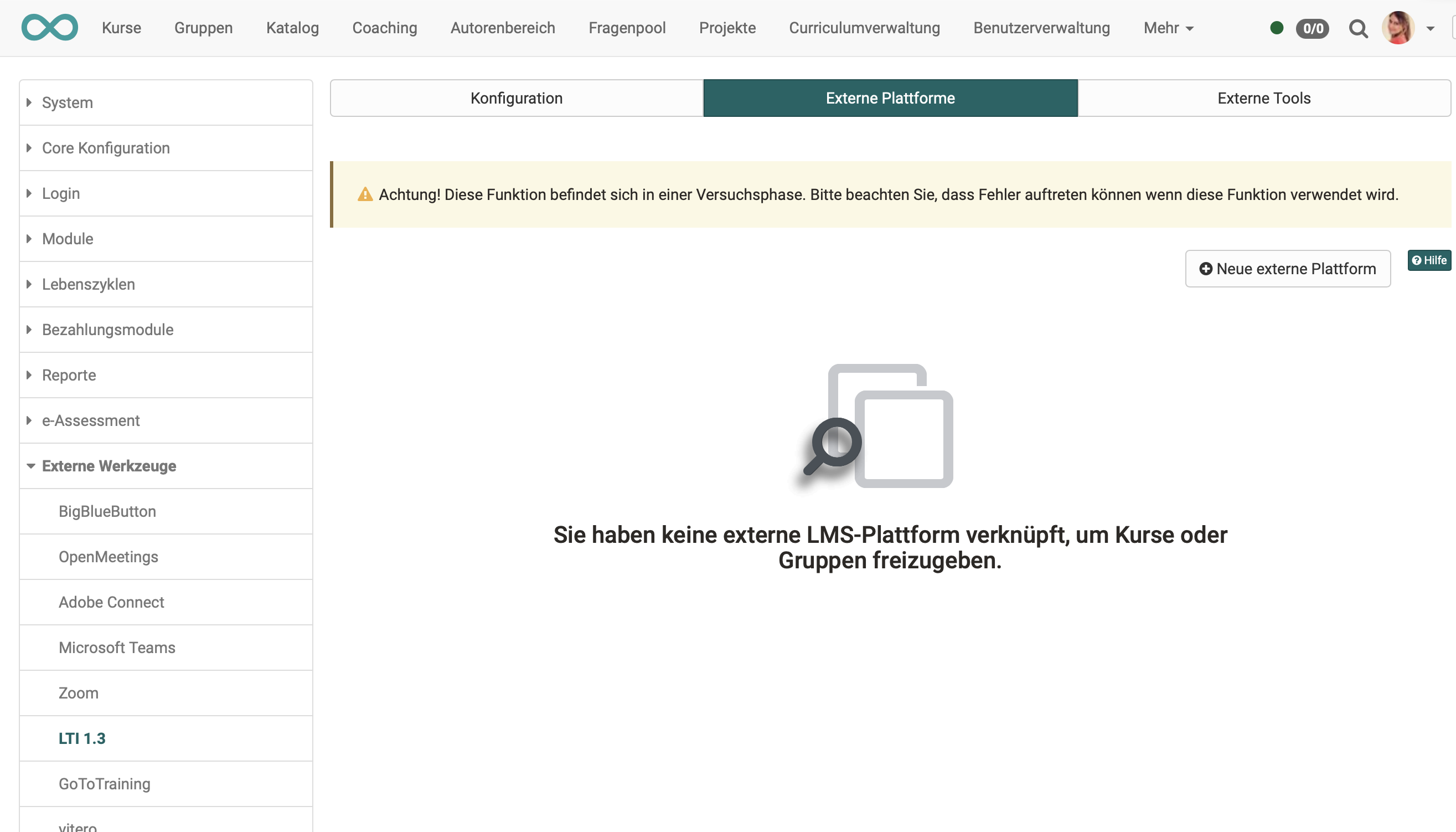Click the warning triangle in the notice
1456x832 pixels.
[x=365, y=194]
